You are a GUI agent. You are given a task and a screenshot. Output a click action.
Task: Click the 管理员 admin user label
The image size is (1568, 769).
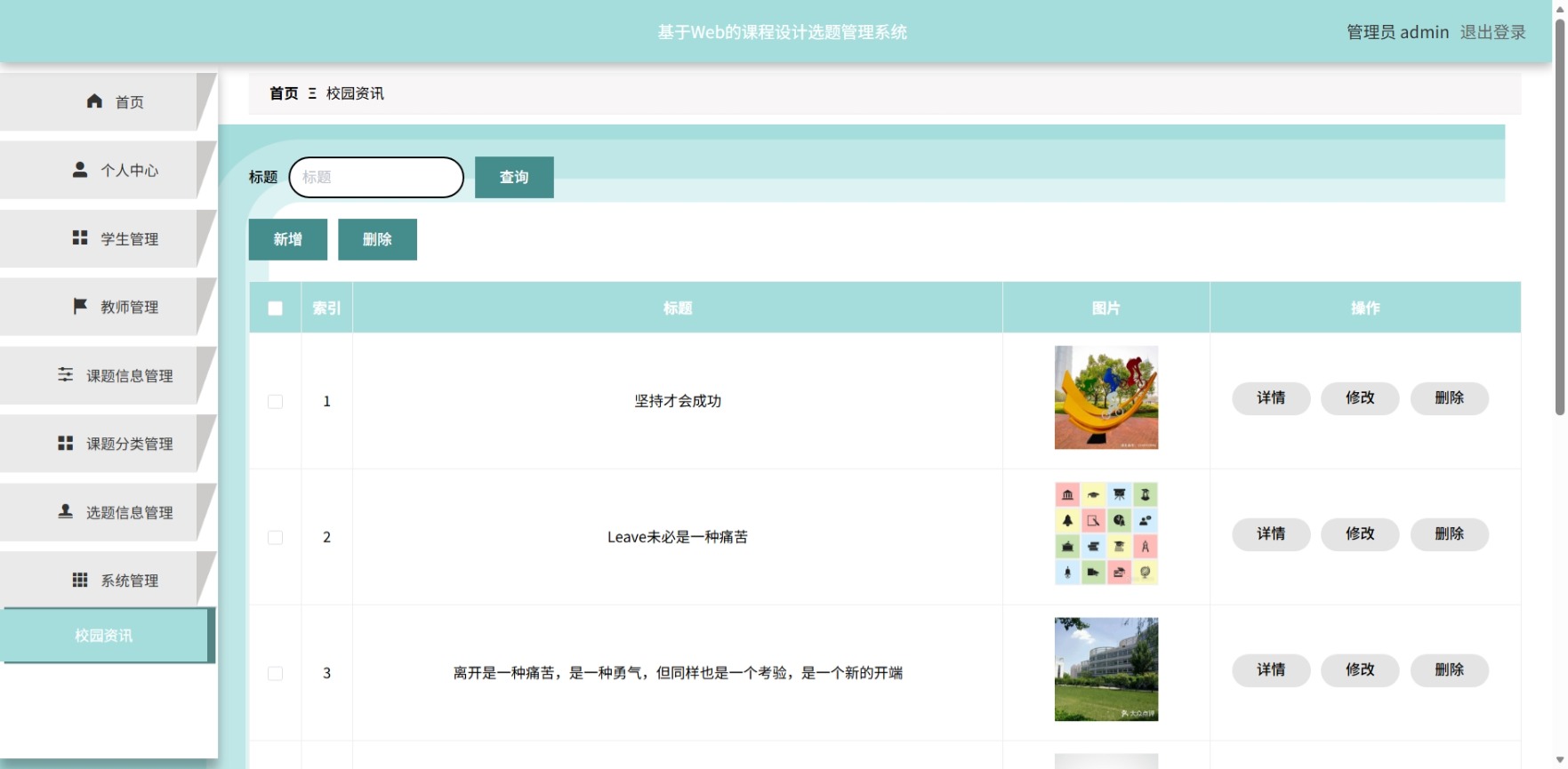[x=1397, y=32]
